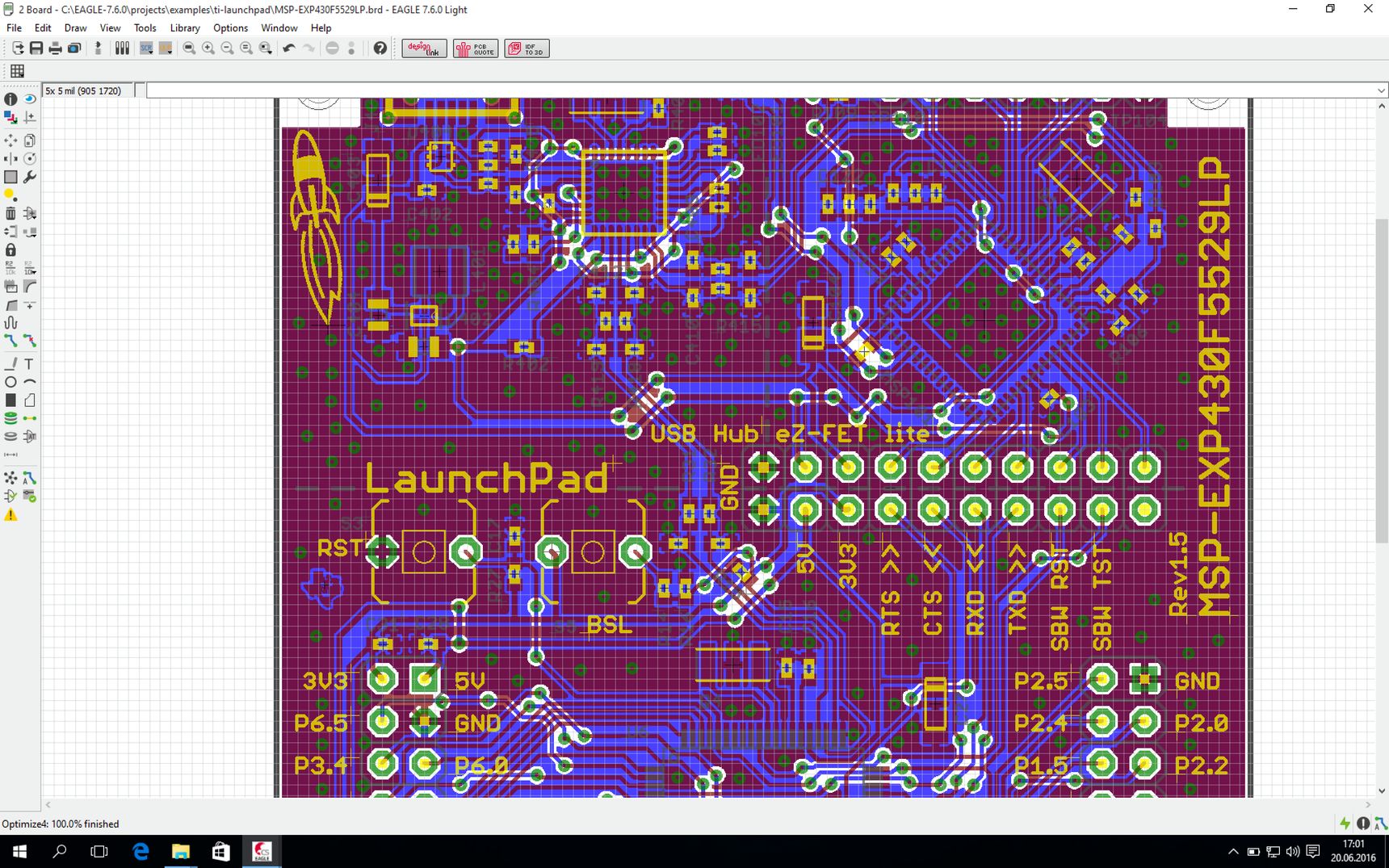Screen dimensions: 1389x868
Task: Select the Circle tool
Action: [x=10, y=382]
